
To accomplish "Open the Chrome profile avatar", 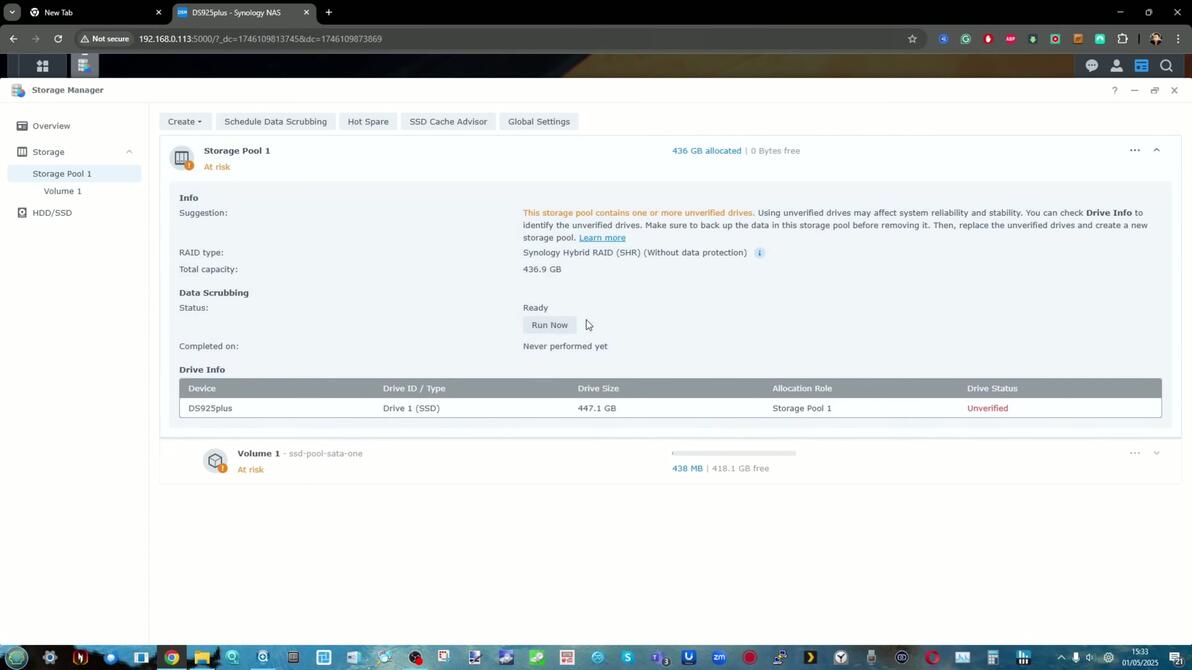I will (x=1156, y=39).
